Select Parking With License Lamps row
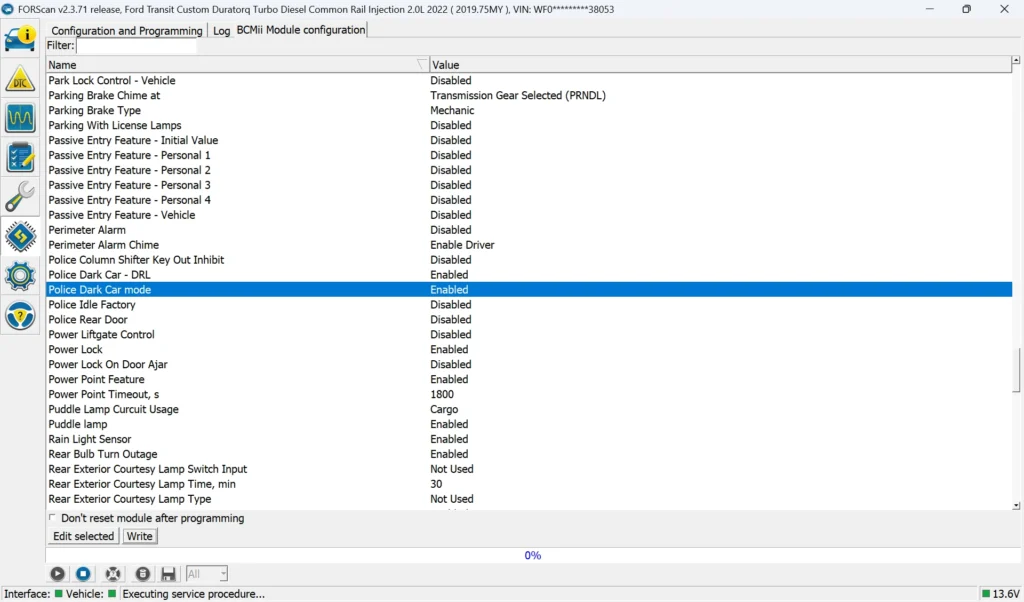This screenshot has width=1024, height=602. (529, 125)
